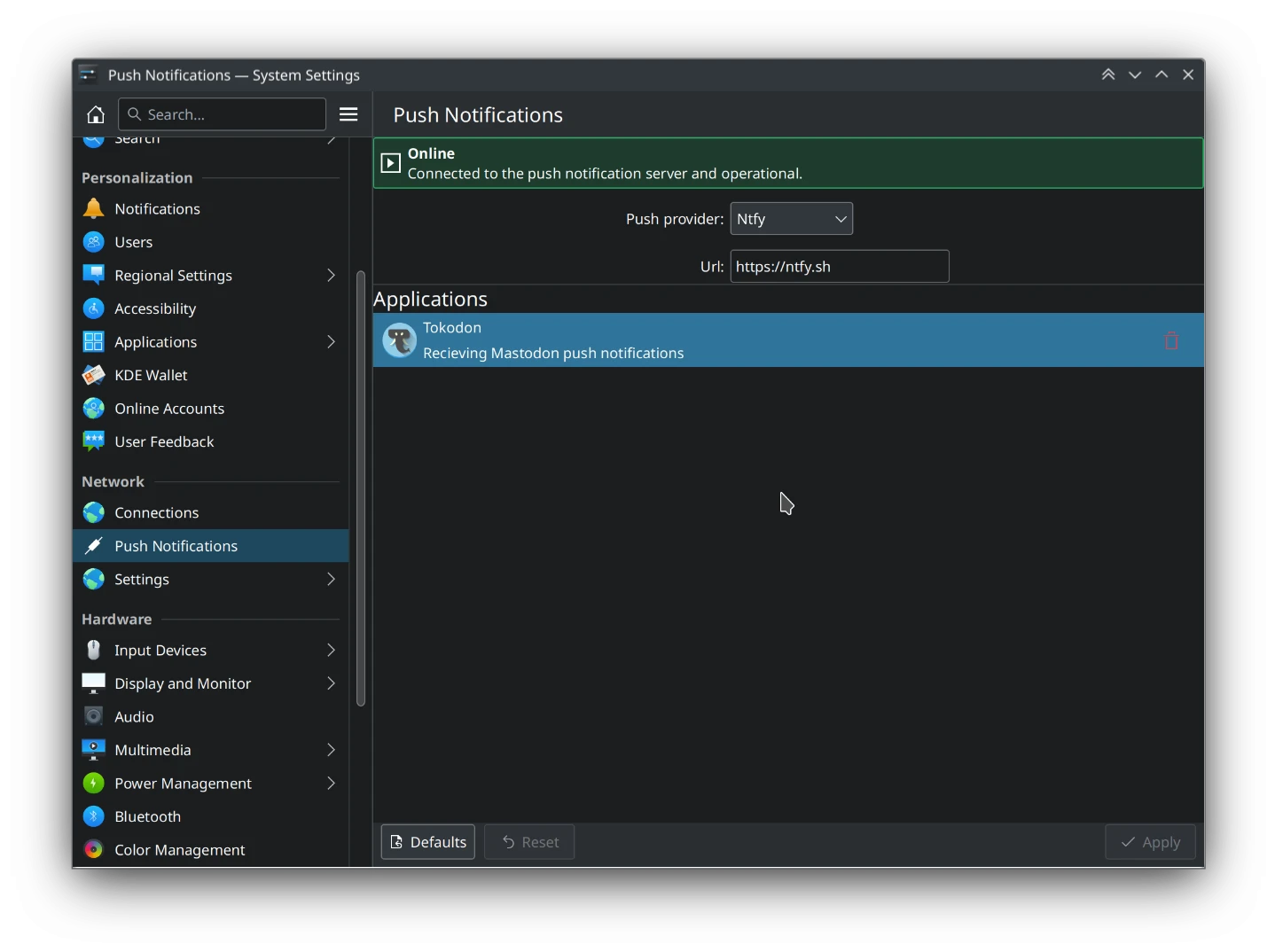Open the Push provider Ntfy dropdown
The image size is (1275, 952).
[x=791, y=219]
